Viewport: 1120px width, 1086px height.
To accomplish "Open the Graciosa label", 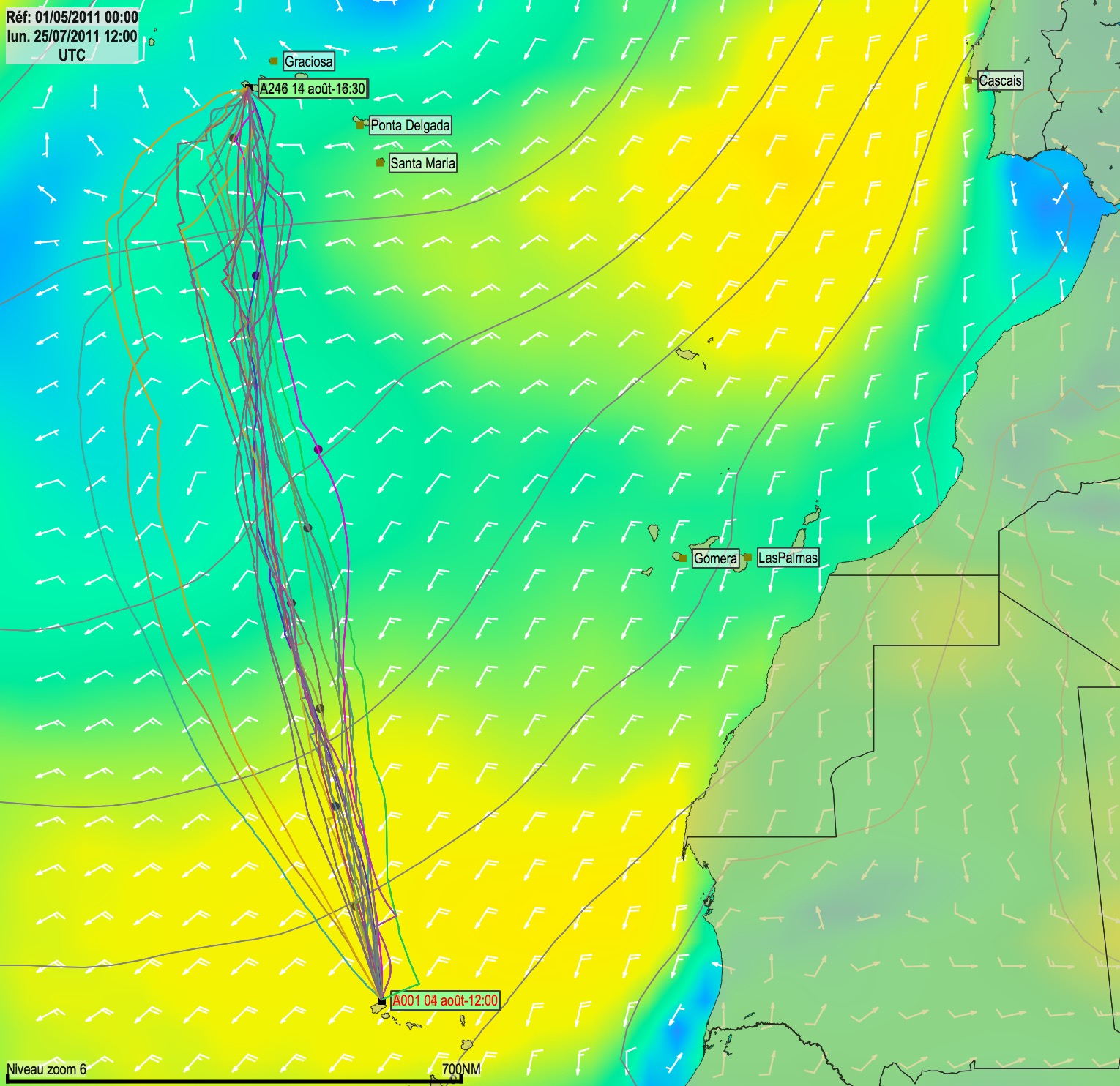I will (x=309, y=61).
